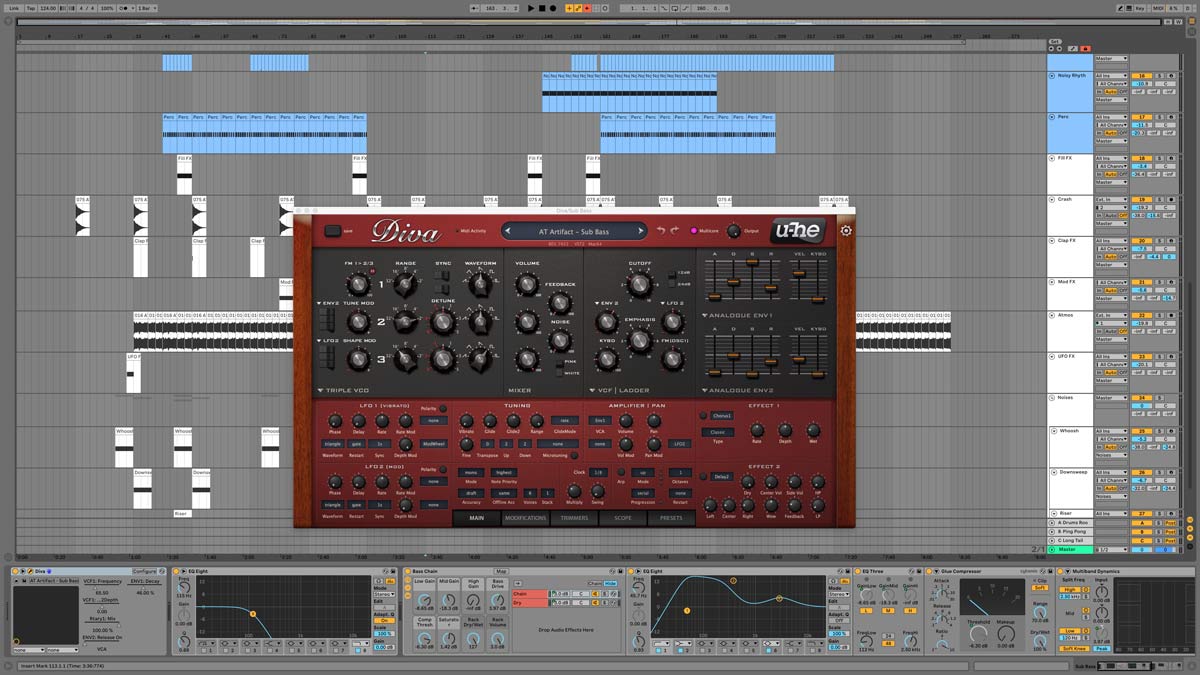Image resolution: width=1200 pixels, height=675 pixels.
Task: Click the Configure button on Diva device
Action: coord(144,571)
